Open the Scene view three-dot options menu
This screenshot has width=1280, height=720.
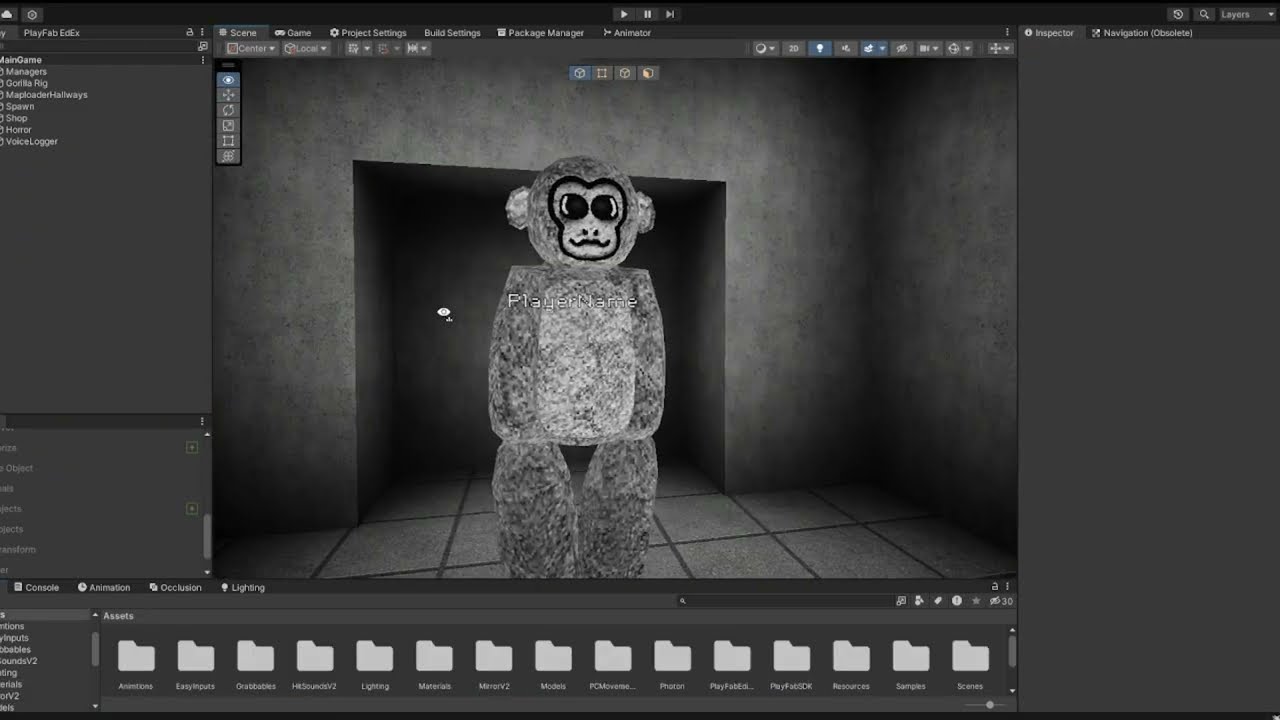tap(1007, 33)
